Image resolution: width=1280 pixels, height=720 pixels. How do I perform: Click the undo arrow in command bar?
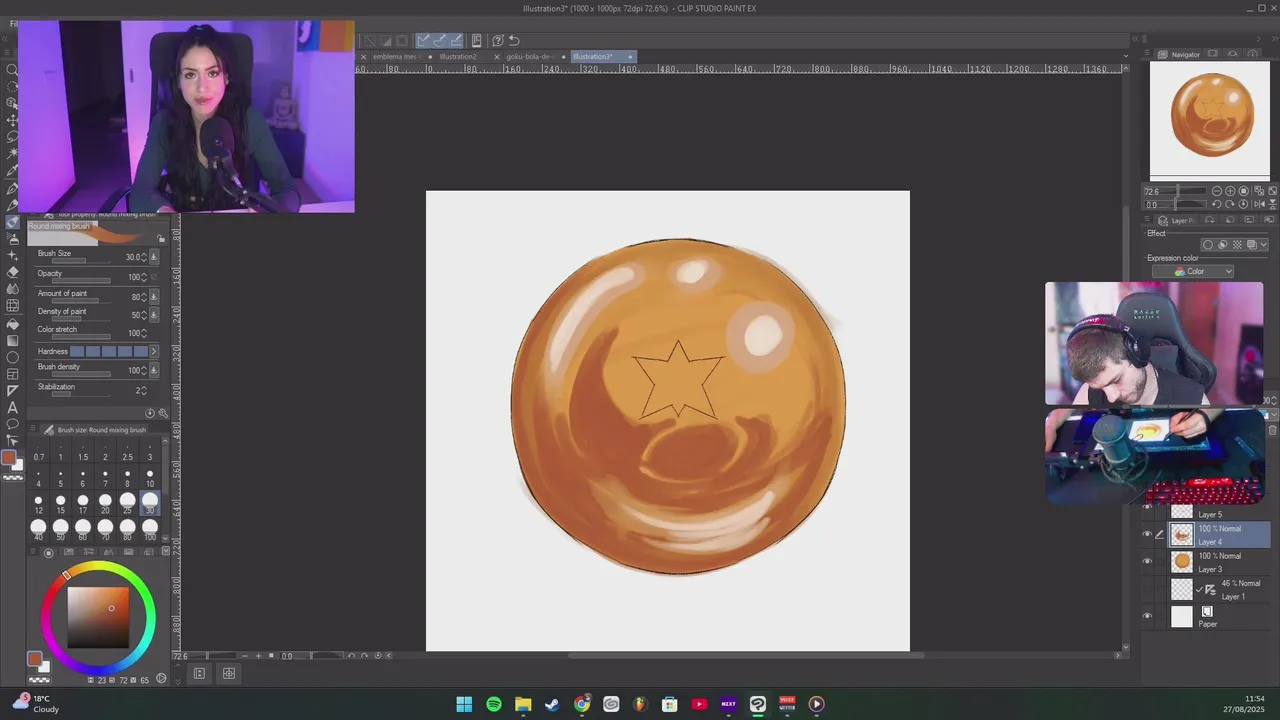coord(514,40)
